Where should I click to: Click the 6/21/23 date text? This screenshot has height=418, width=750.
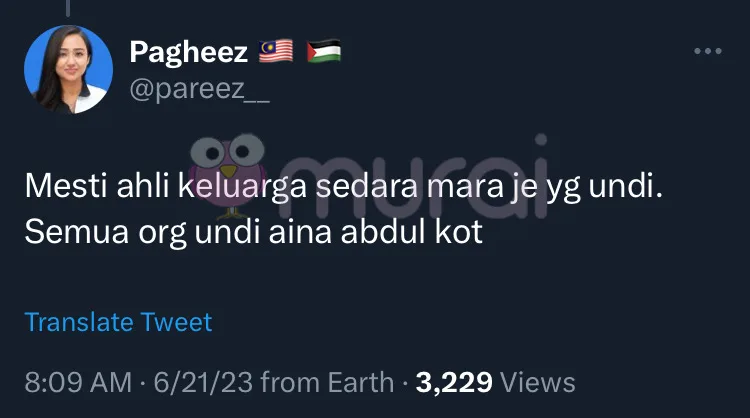pos(203,383)
